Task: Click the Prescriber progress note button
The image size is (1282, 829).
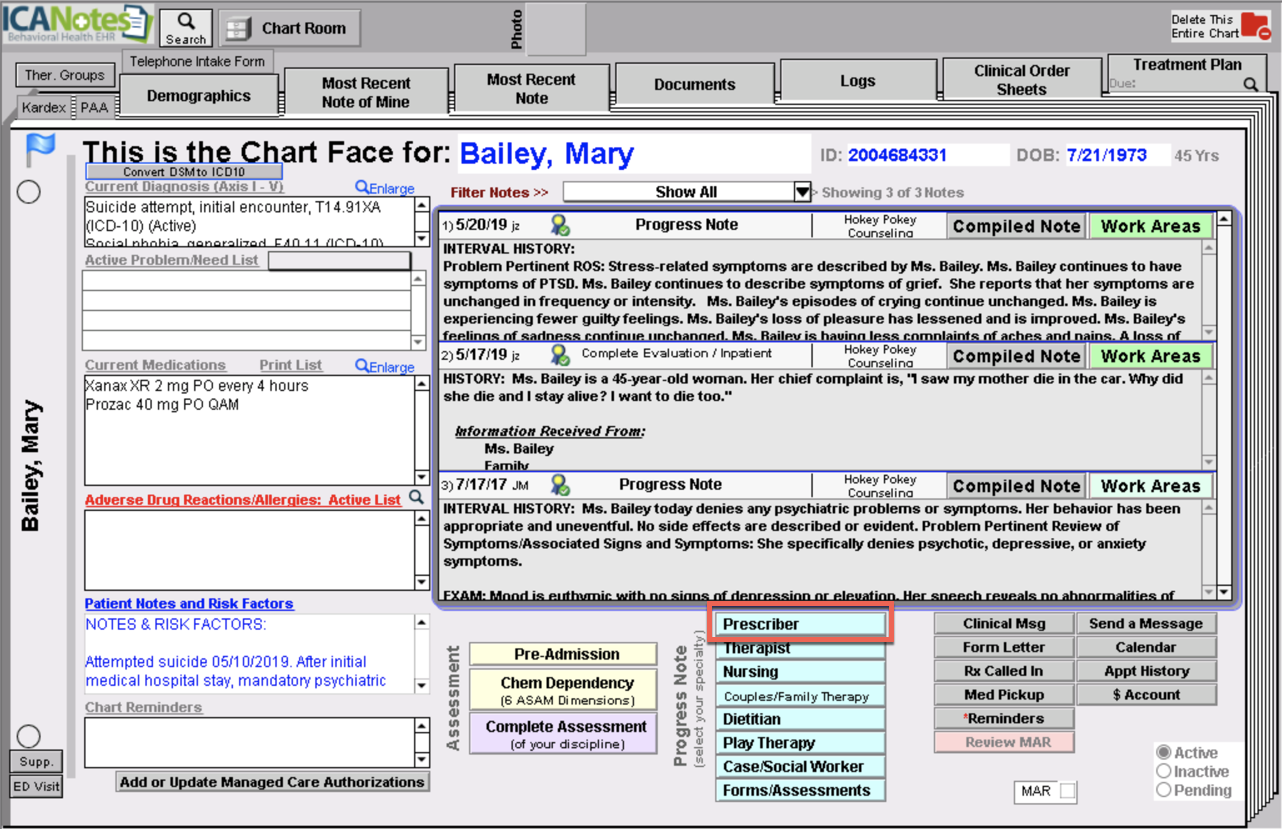Action: [800, 623]
